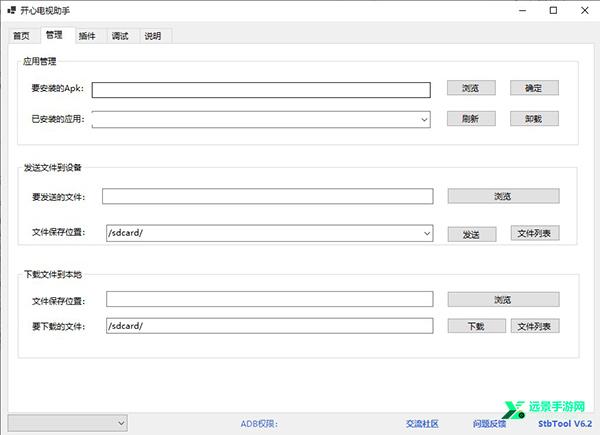The height and width of the screenshot is (435, 600).
Task: Click the 确定 button to install Apk
Action: pyautogui.click(x=534, y=88)
